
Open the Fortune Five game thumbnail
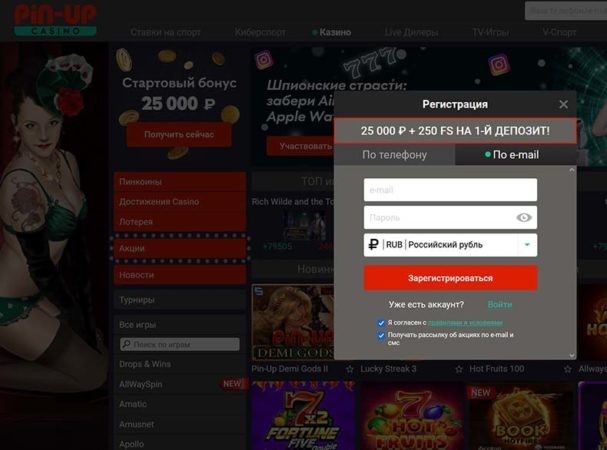tap(303, 416)
